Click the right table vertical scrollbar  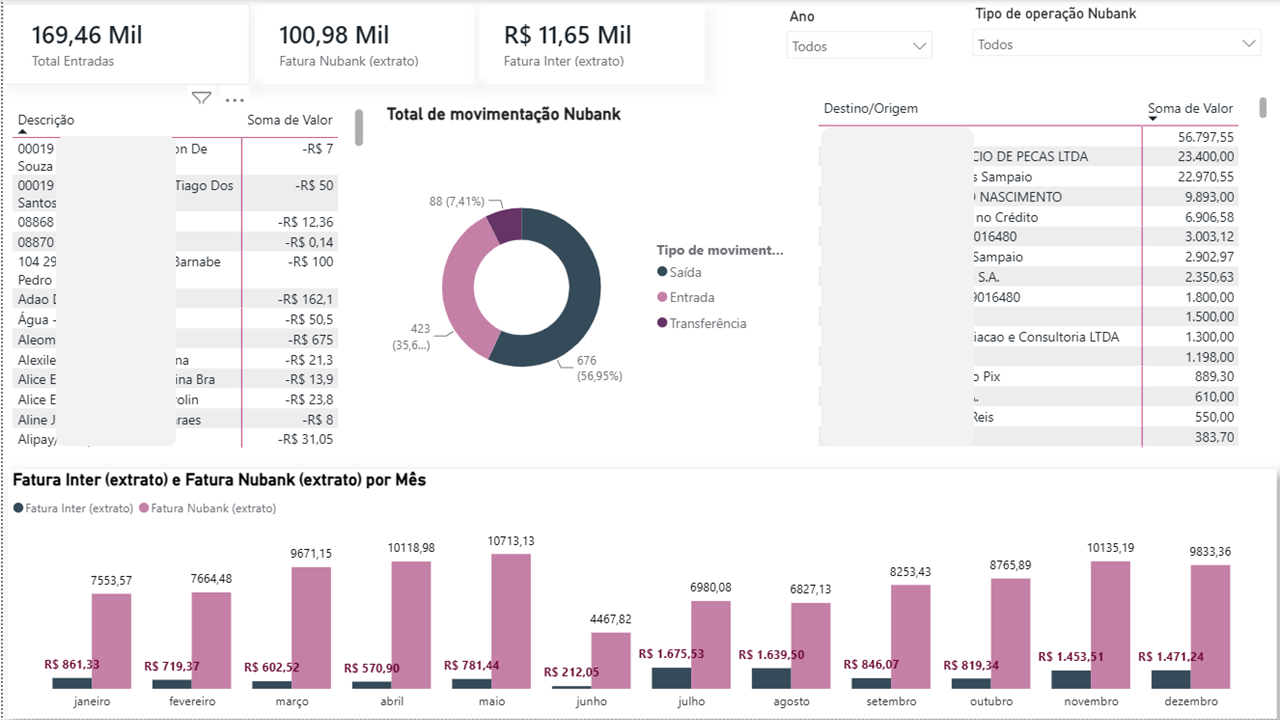pyautogui.click(x=1263, y=107)
